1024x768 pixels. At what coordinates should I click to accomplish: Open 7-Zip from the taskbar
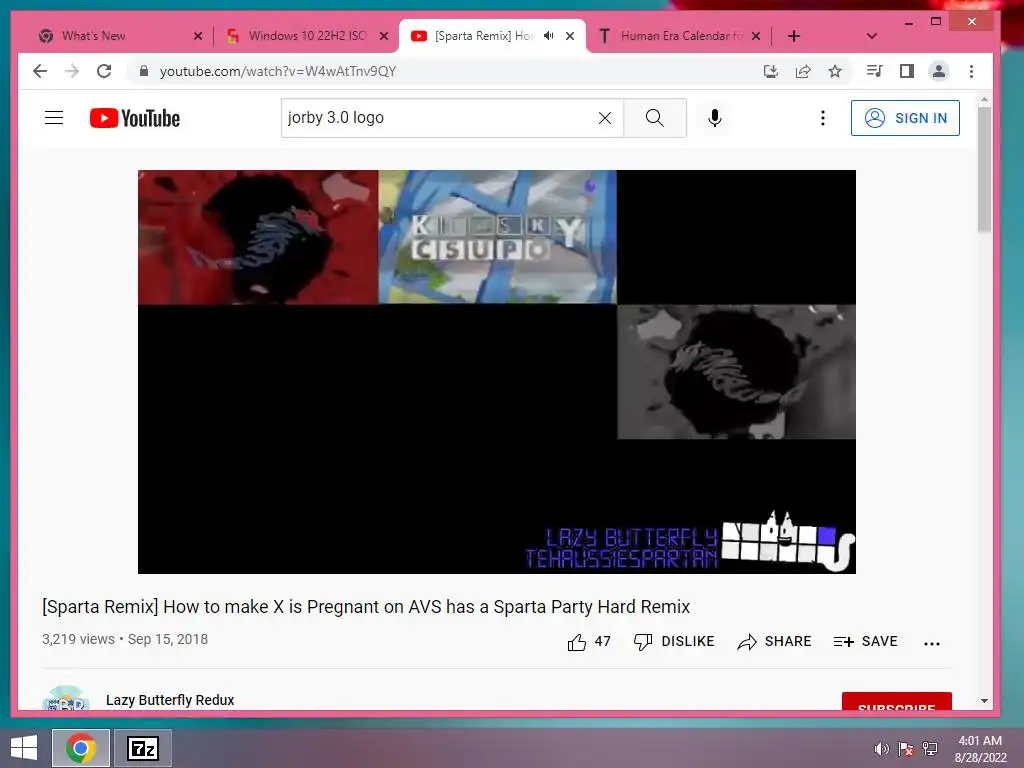pos(143,748)
